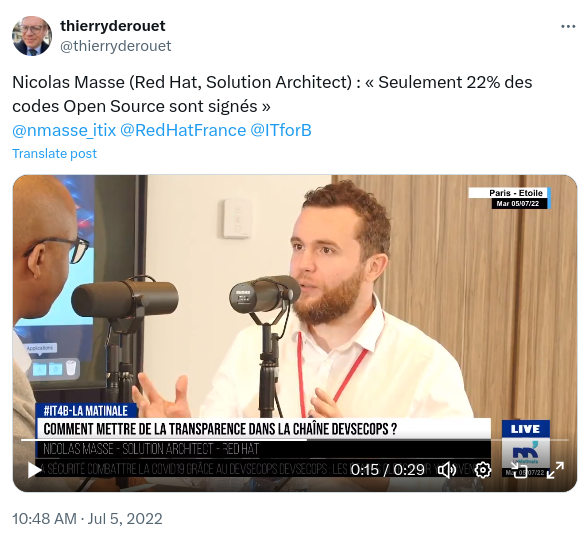
Task: Click the @thierryderouet handle under the name
Action: [x=115, y=46]
